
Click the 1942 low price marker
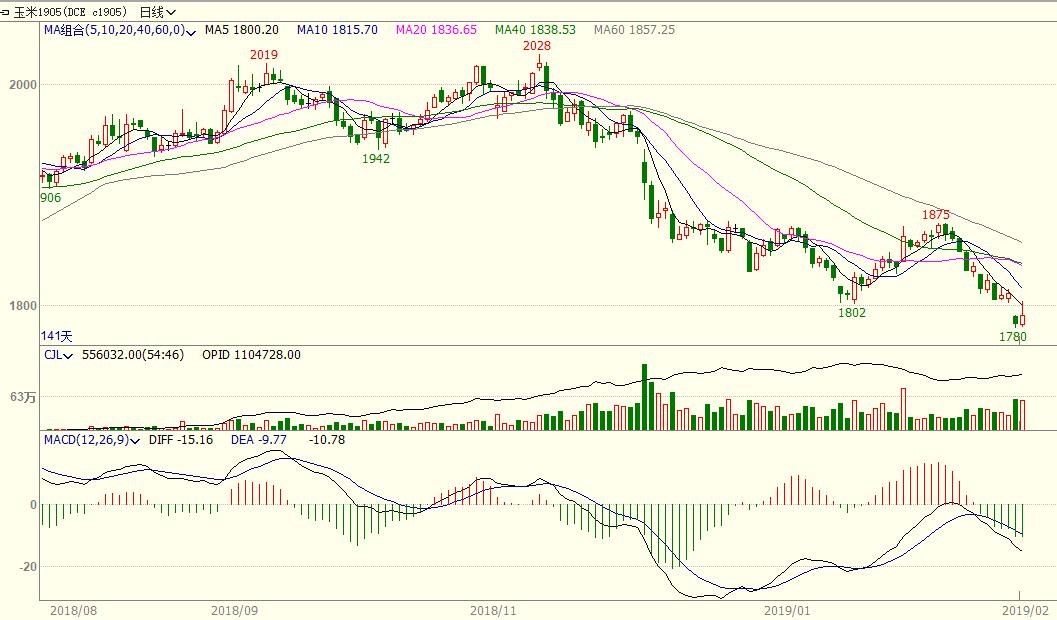coord(376,158)
